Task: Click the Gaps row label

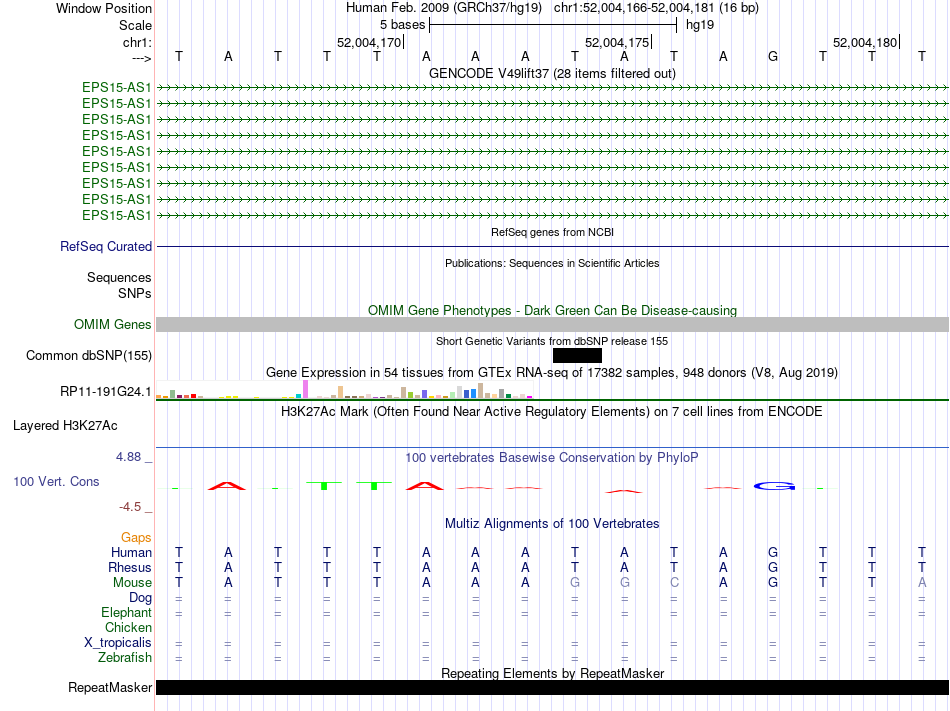Action: [136, 537]
